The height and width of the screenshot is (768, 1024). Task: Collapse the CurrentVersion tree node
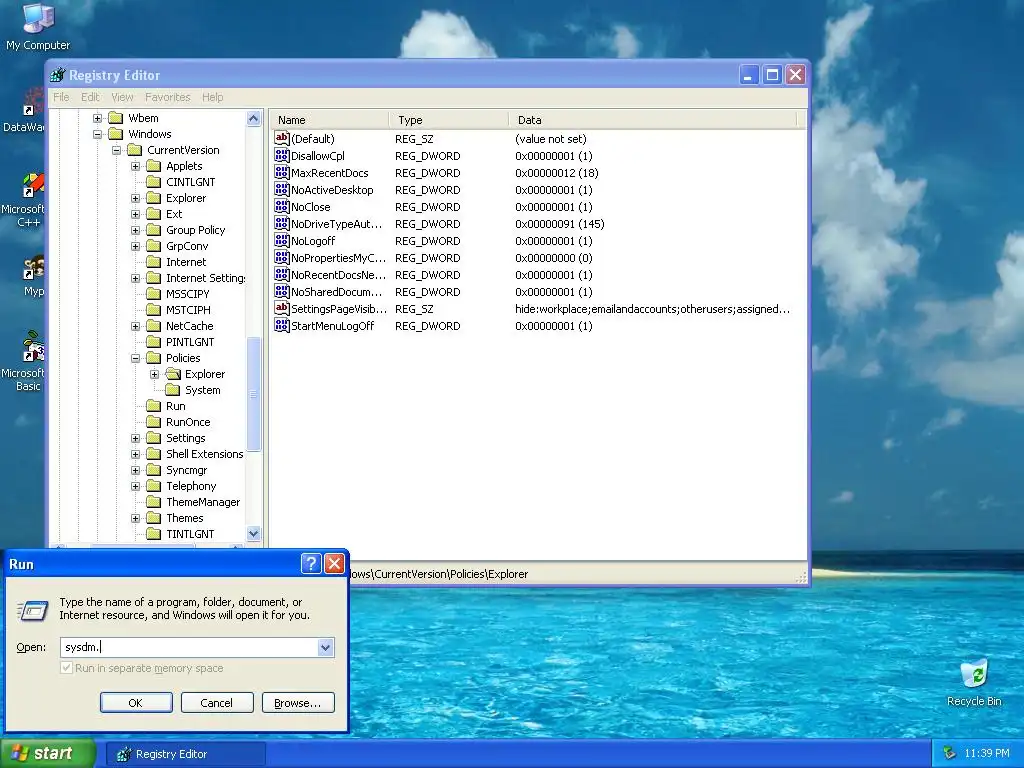116,150
